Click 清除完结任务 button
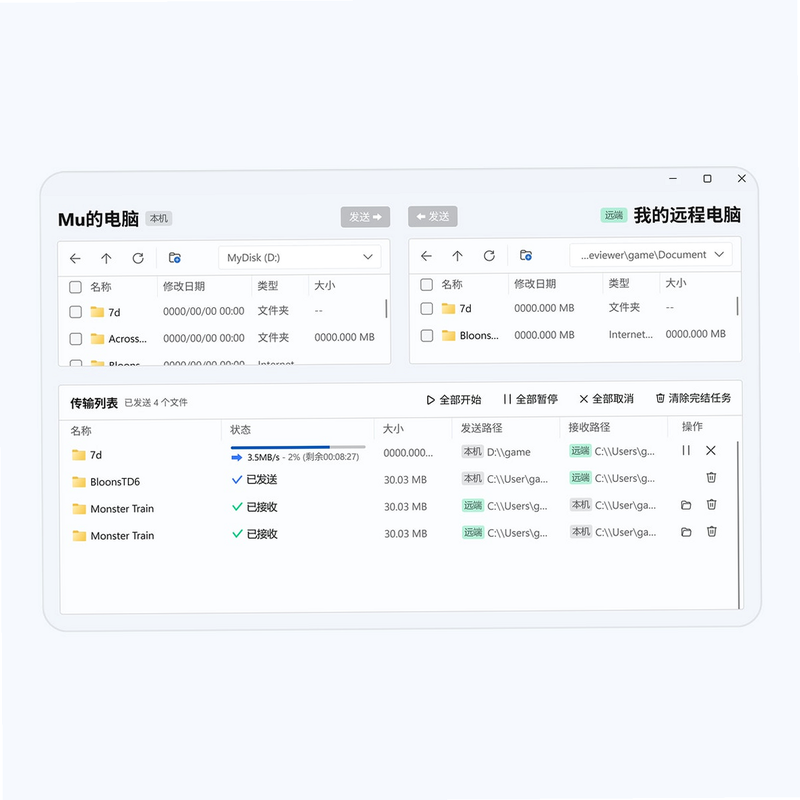 pos(693,398)
